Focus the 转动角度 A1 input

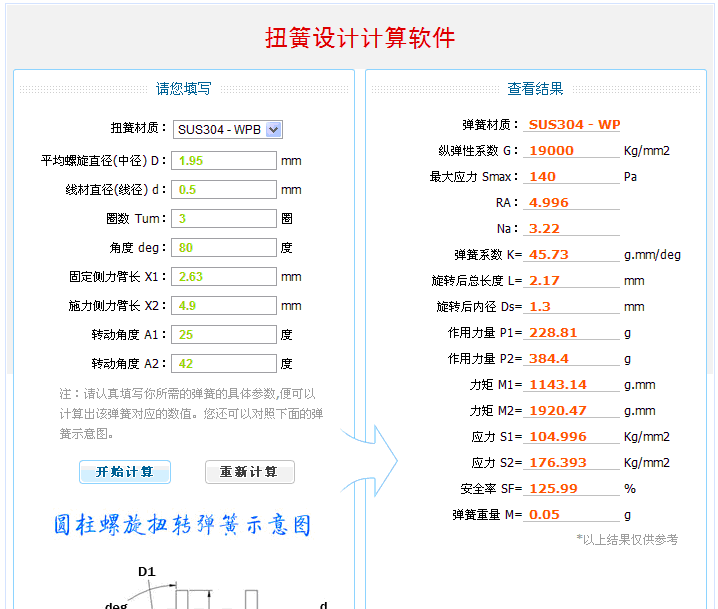pyautogui.click(x=224, y=335)
